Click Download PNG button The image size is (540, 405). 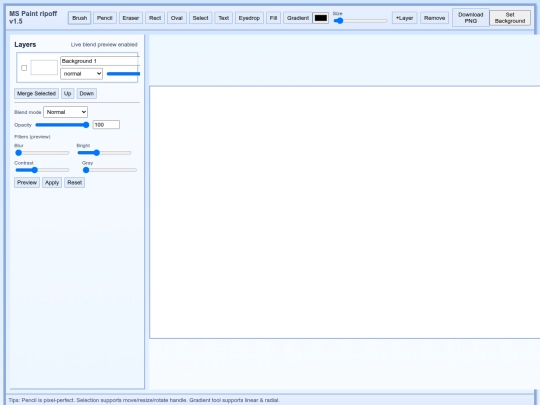[x=471, y=18]
